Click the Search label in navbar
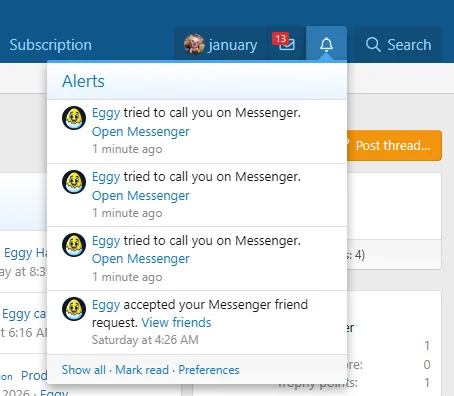This screenshot has width=454, height=396. 409,45
